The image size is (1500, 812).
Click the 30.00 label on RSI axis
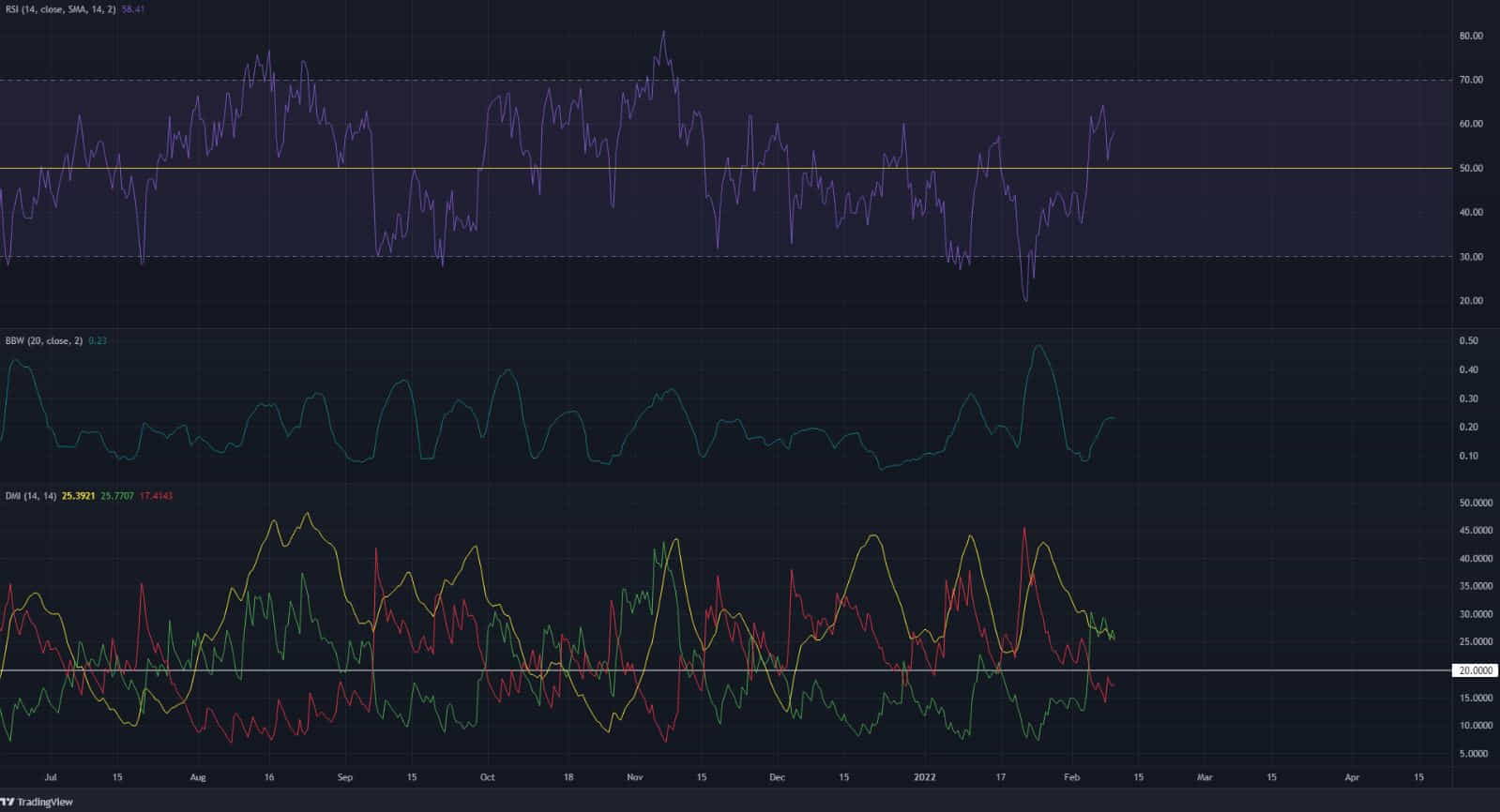coord(1471,256)
